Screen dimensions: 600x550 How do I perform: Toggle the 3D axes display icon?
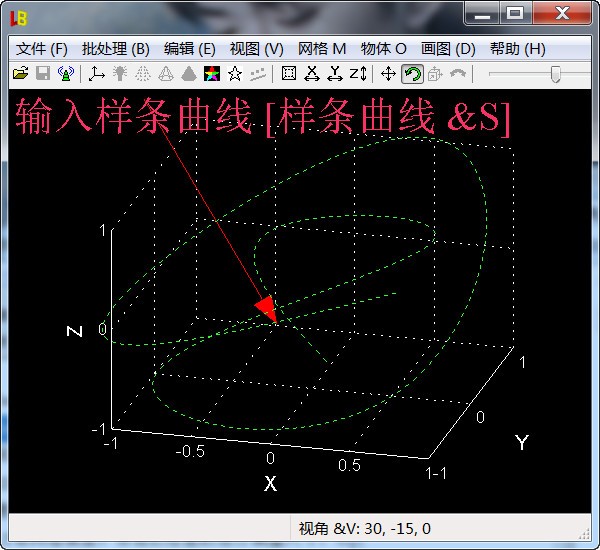point(96,73)
